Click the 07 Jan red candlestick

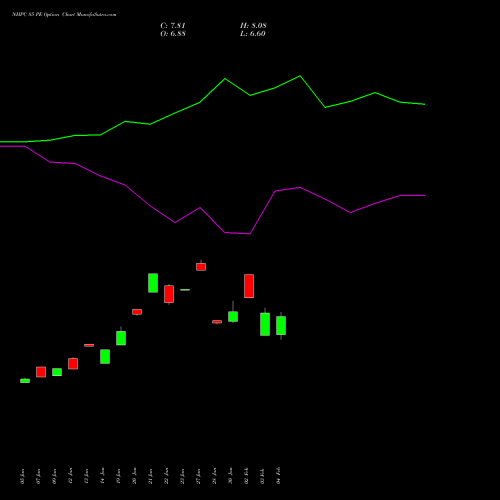pyautogui.click(x=41, y=372)
